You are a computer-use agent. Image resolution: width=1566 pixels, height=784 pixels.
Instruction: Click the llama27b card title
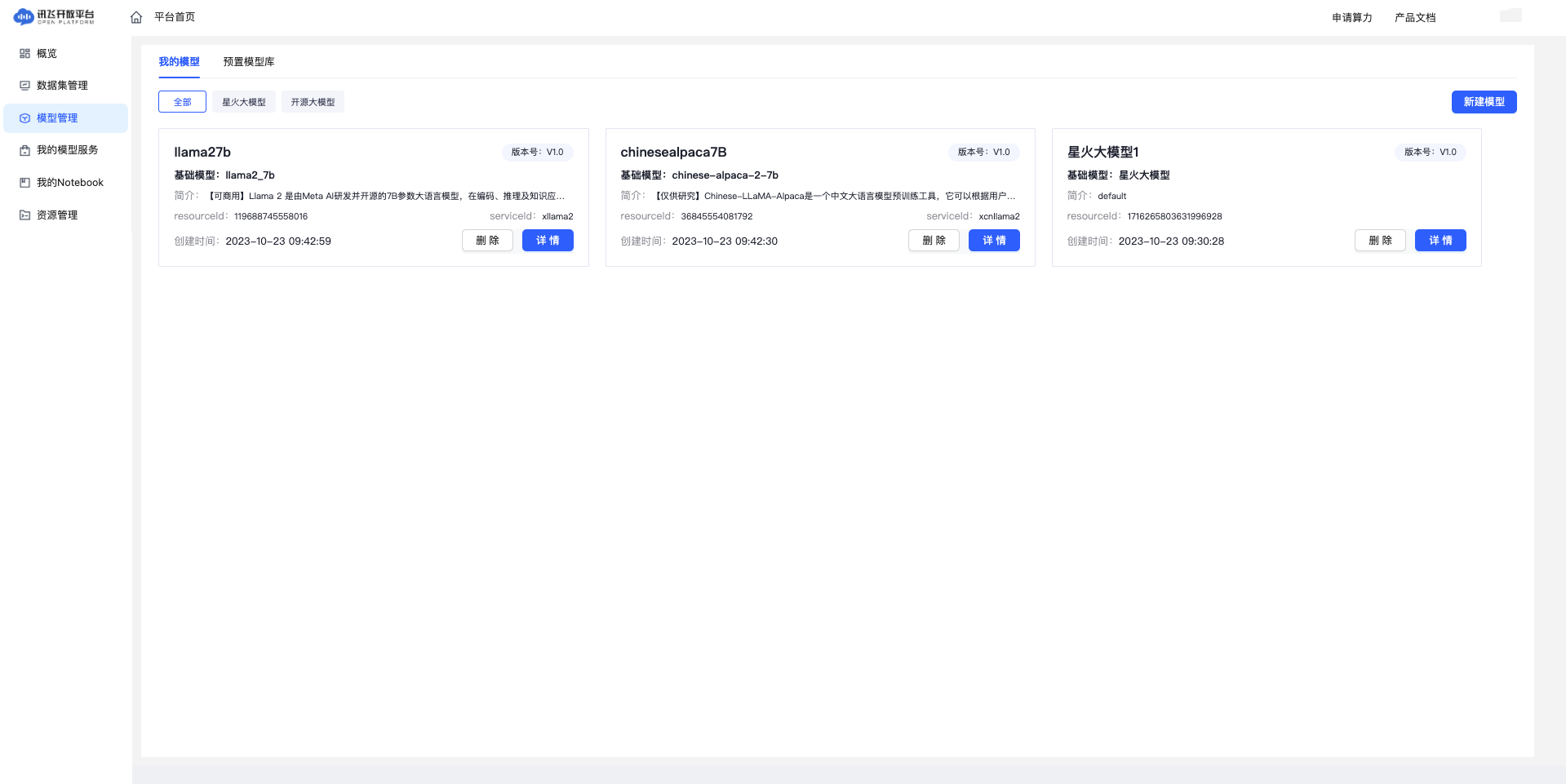202,152
